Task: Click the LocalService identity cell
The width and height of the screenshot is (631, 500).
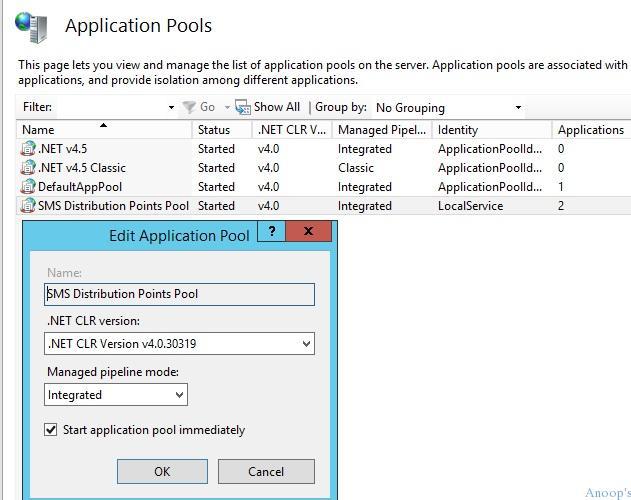Action: 470,206
